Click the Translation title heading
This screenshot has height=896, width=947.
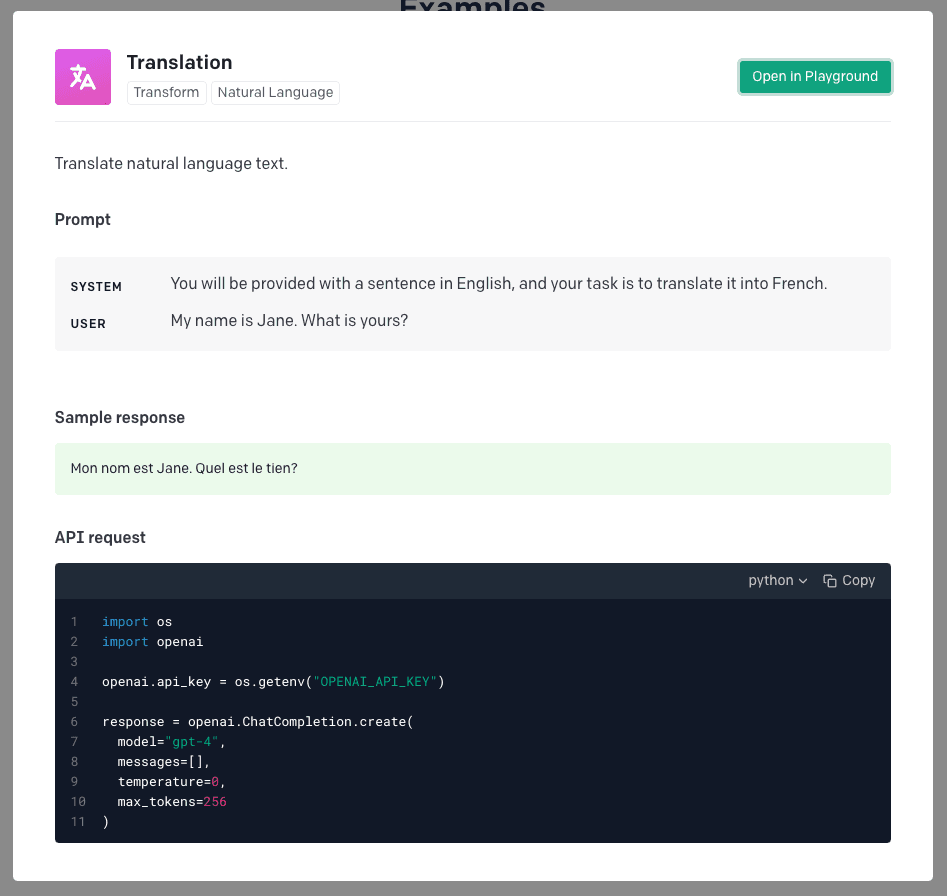[x=179, y=62]
